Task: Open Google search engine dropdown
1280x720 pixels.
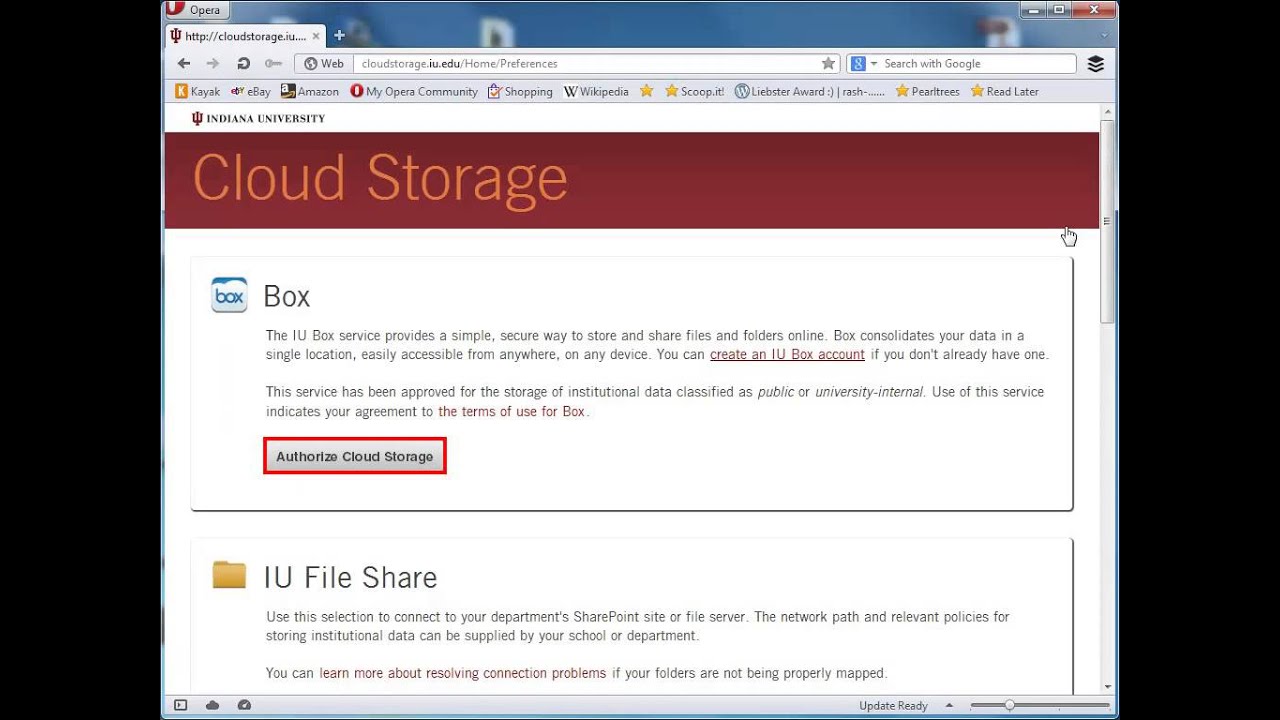Action: (x=863, y=63)
